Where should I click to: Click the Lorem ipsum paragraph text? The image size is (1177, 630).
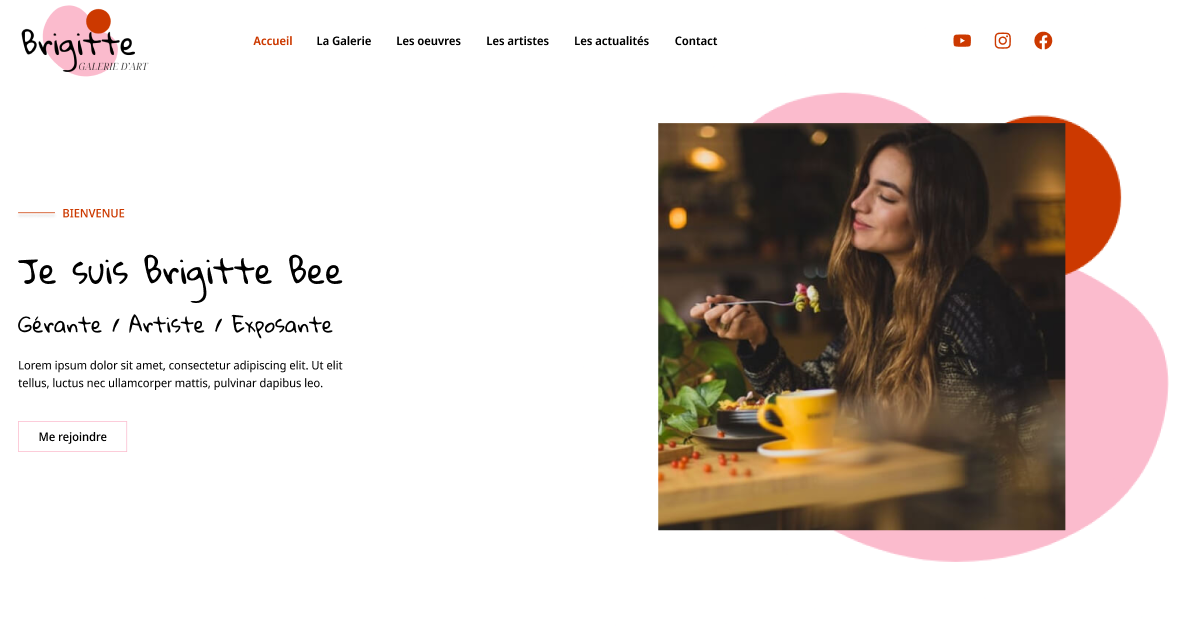coord(180,374)
